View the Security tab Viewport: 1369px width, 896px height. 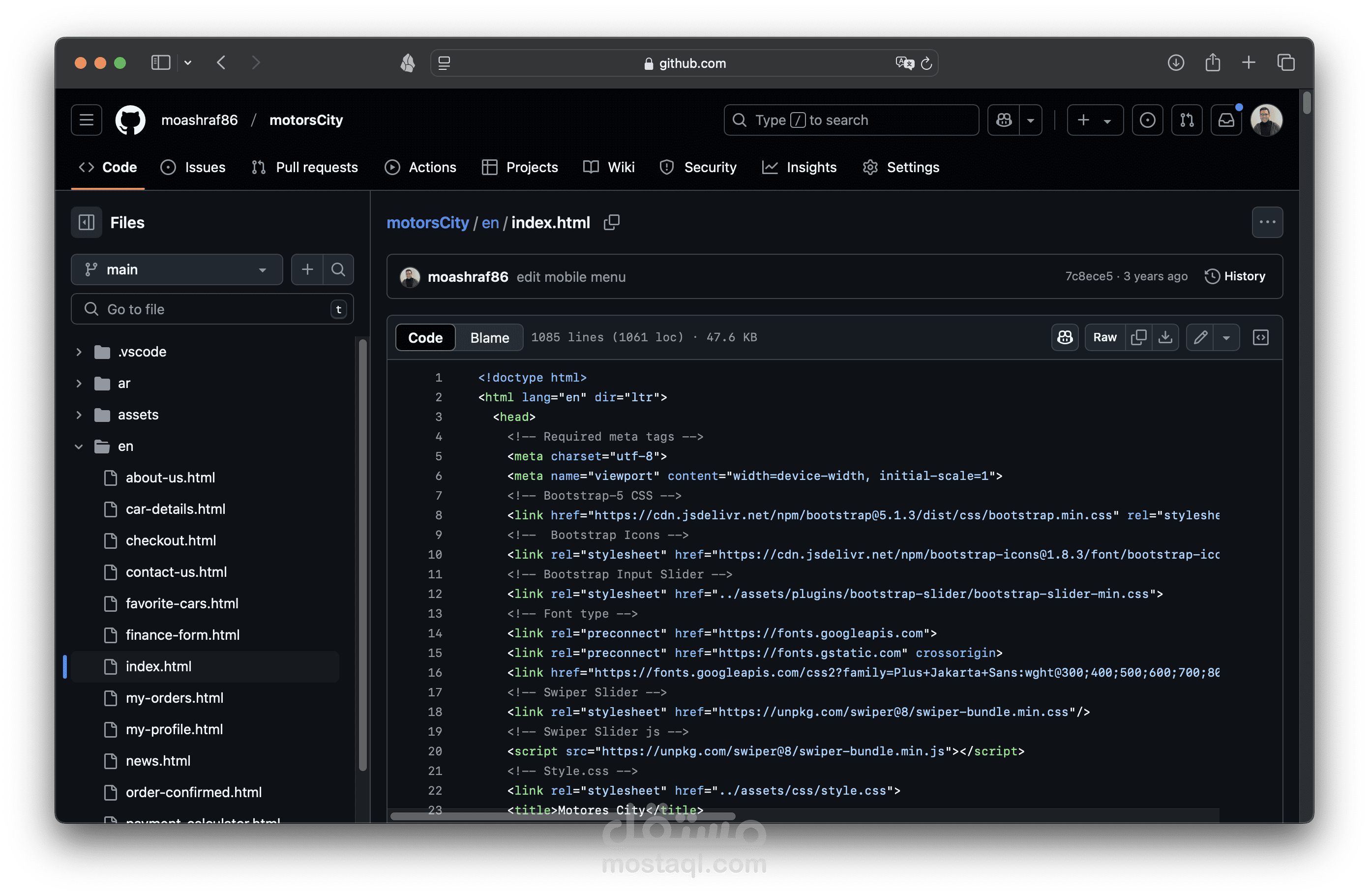698,167
